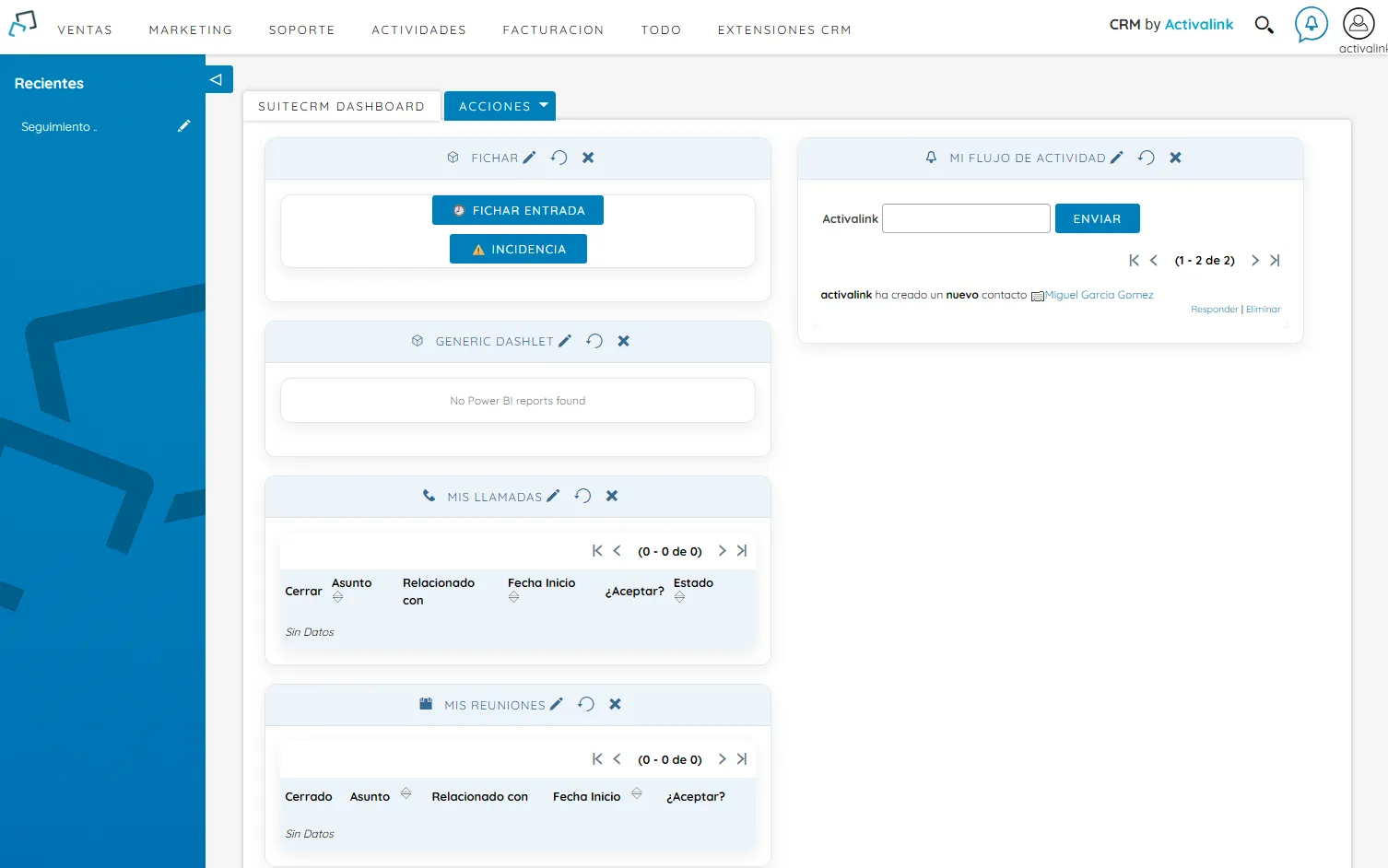Go to next page in the activity stream
This screenshot has width=1388, height=868.
pos(1255,261)
